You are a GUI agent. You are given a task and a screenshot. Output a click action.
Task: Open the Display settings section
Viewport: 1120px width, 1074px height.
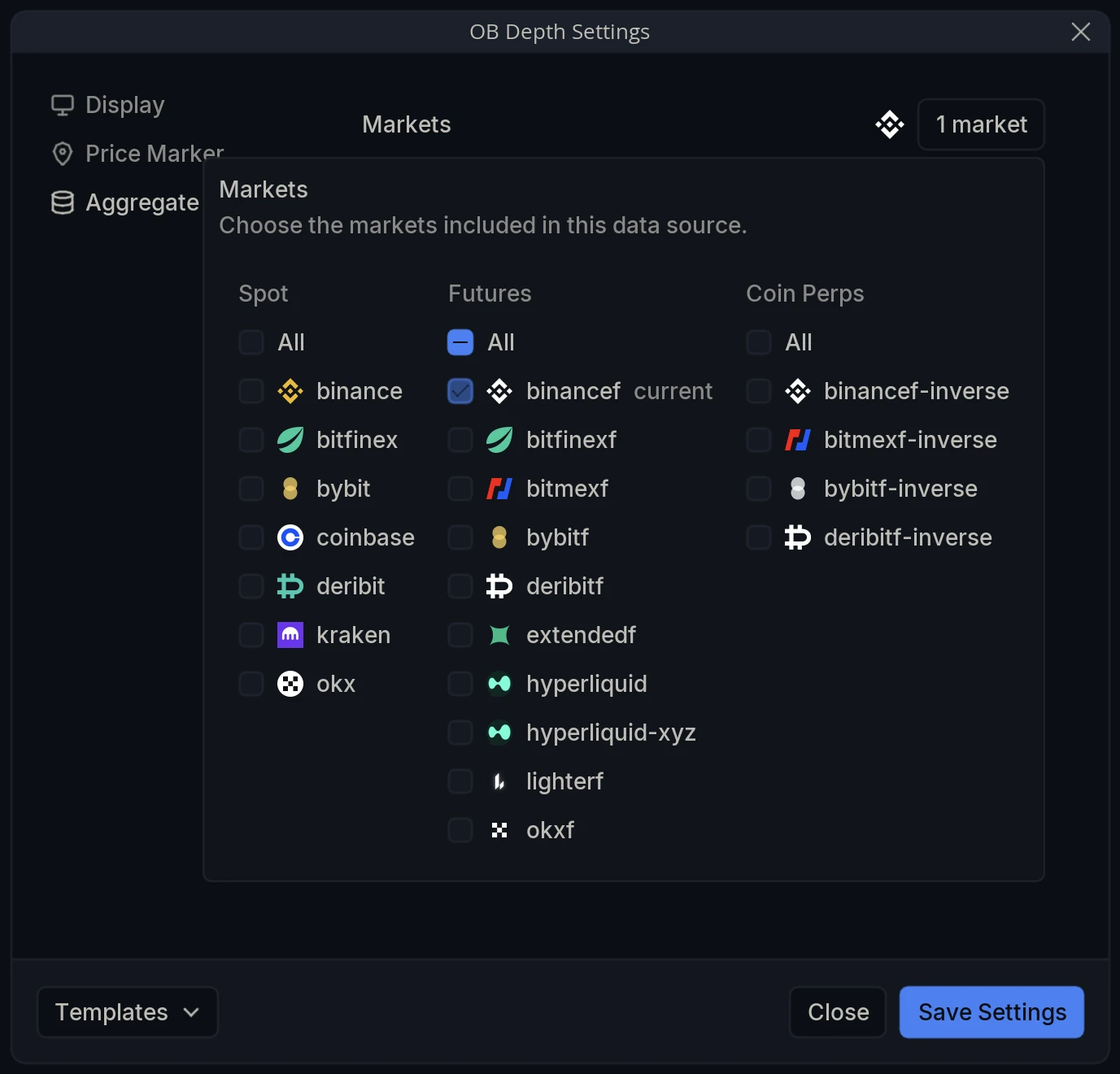[x=108, y=105]
